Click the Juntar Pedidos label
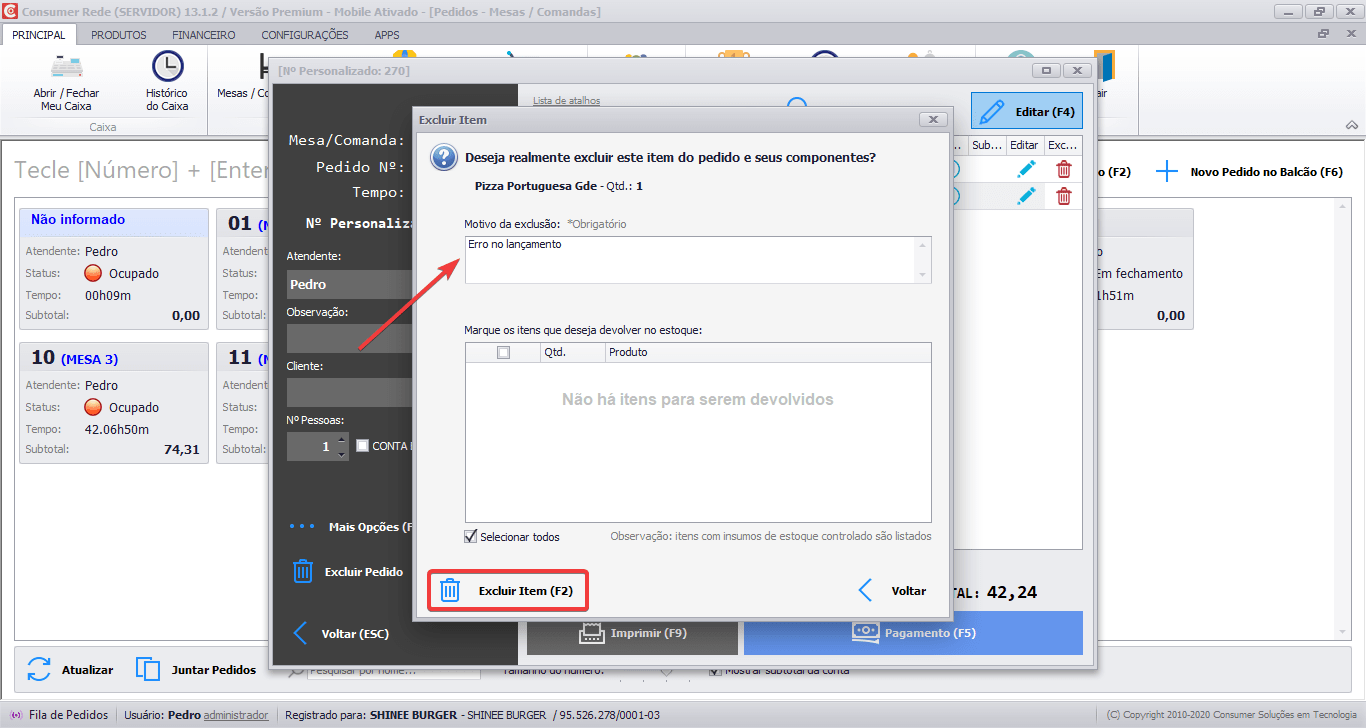This screenshot has height=728, width=1366. tap(214, 670)
